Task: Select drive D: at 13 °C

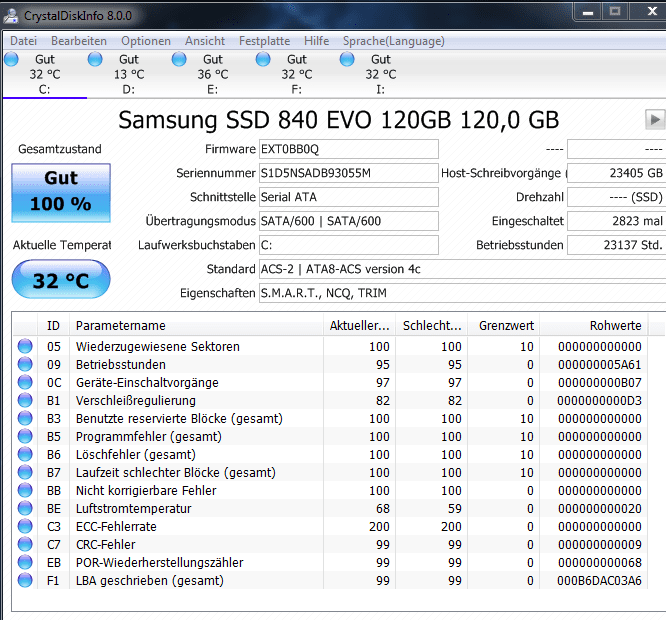Action: [129, 74]
